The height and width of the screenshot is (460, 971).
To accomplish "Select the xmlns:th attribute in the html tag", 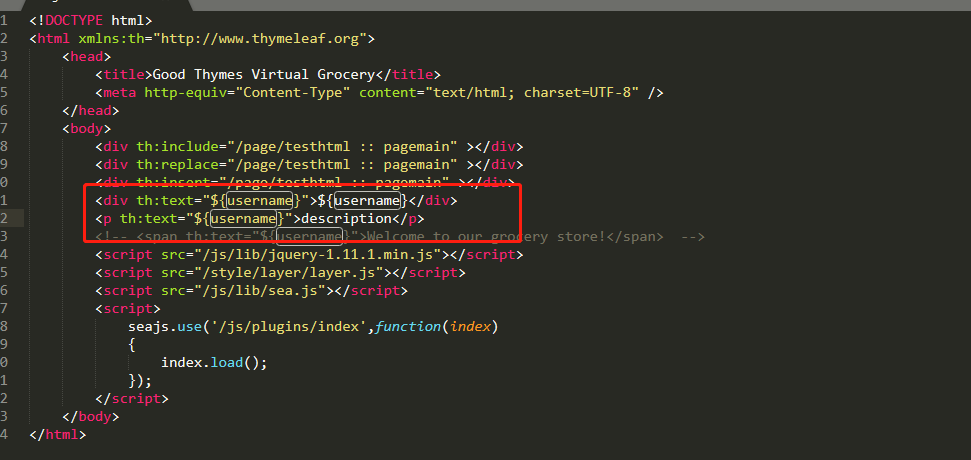I will point(111,39).
